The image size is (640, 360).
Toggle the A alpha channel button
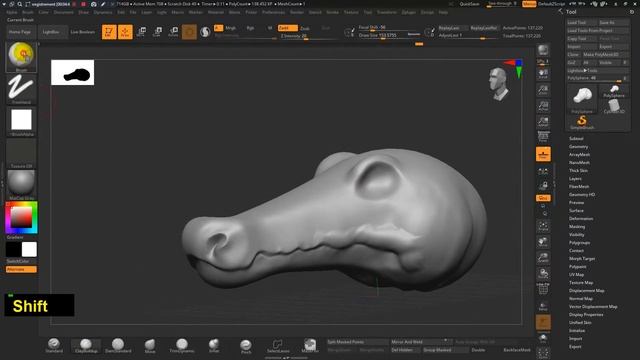tap(218, 28)
